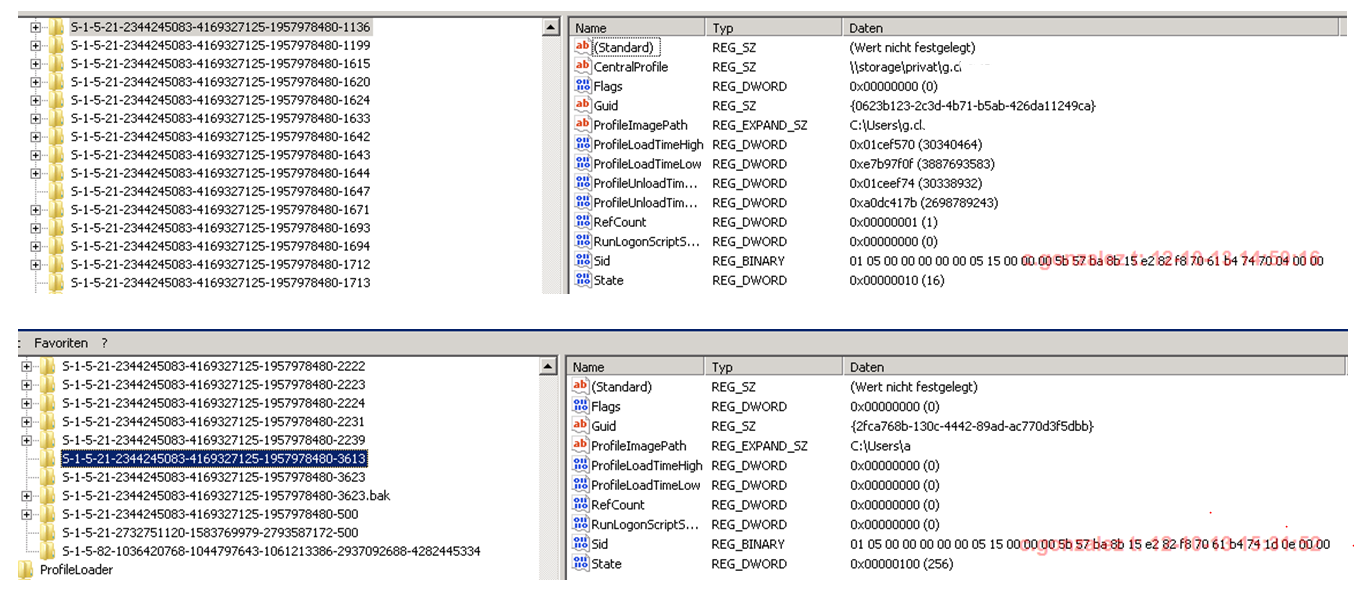1354x592 pixels.
Task: Click the icon of RefCount value 0x00000001
Action: 582,222
